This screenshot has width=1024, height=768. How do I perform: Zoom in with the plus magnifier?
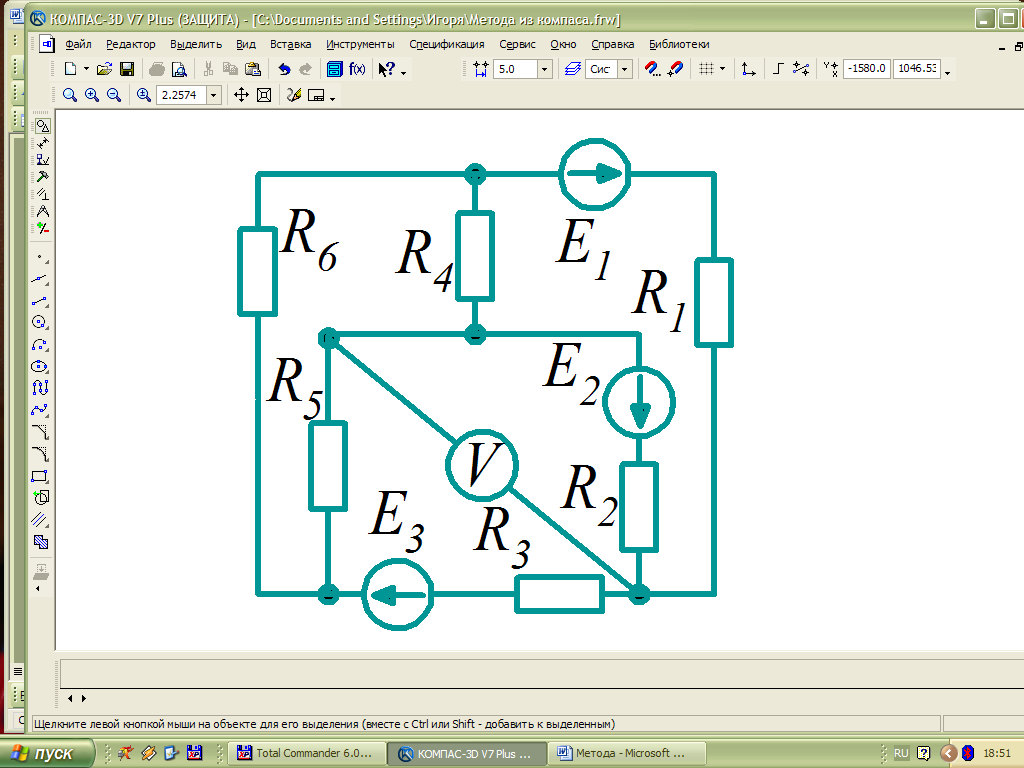(x=91, y=95)
